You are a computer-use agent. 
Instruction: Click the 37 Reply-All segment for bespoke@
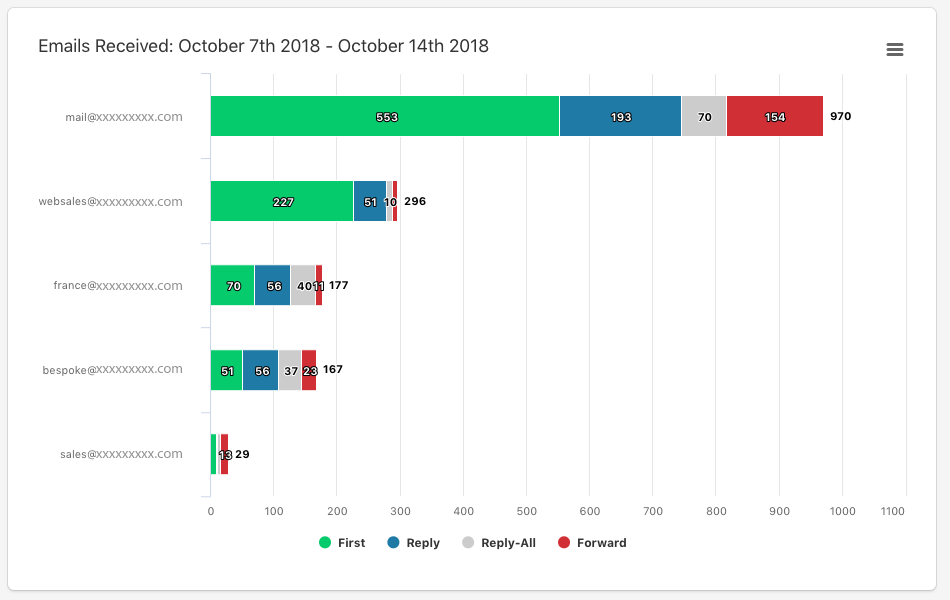[x=290, y=370]
